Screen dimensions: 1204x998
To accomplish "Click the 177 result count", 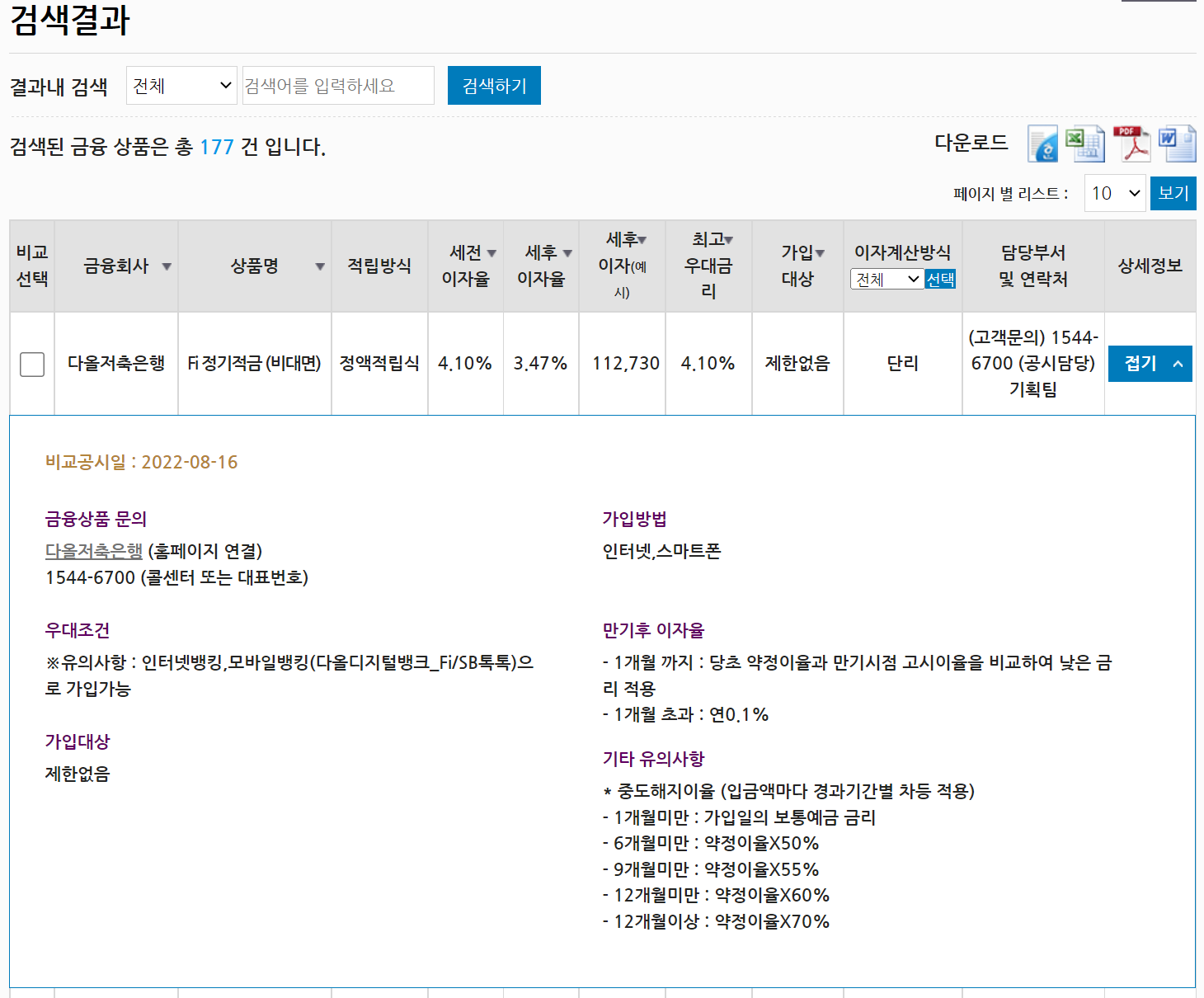I will [217, 147].
